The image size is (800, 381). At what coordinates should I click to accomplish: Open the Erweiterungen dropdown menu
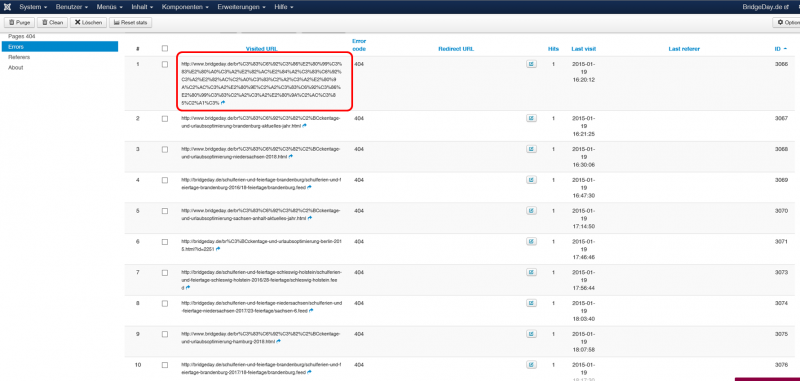pyautogui.click(x=241, y=7)
